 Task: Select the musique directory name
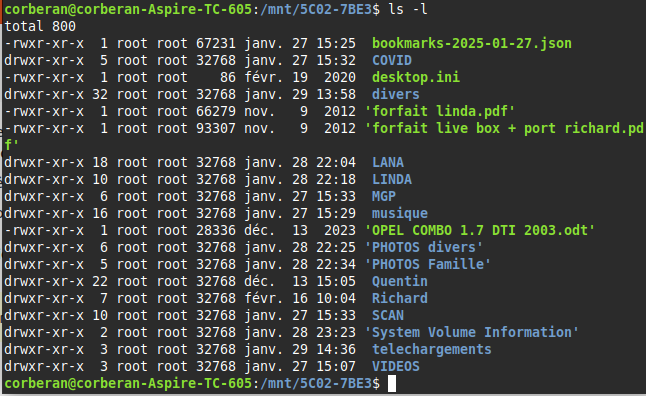click(x=400, y=213)
